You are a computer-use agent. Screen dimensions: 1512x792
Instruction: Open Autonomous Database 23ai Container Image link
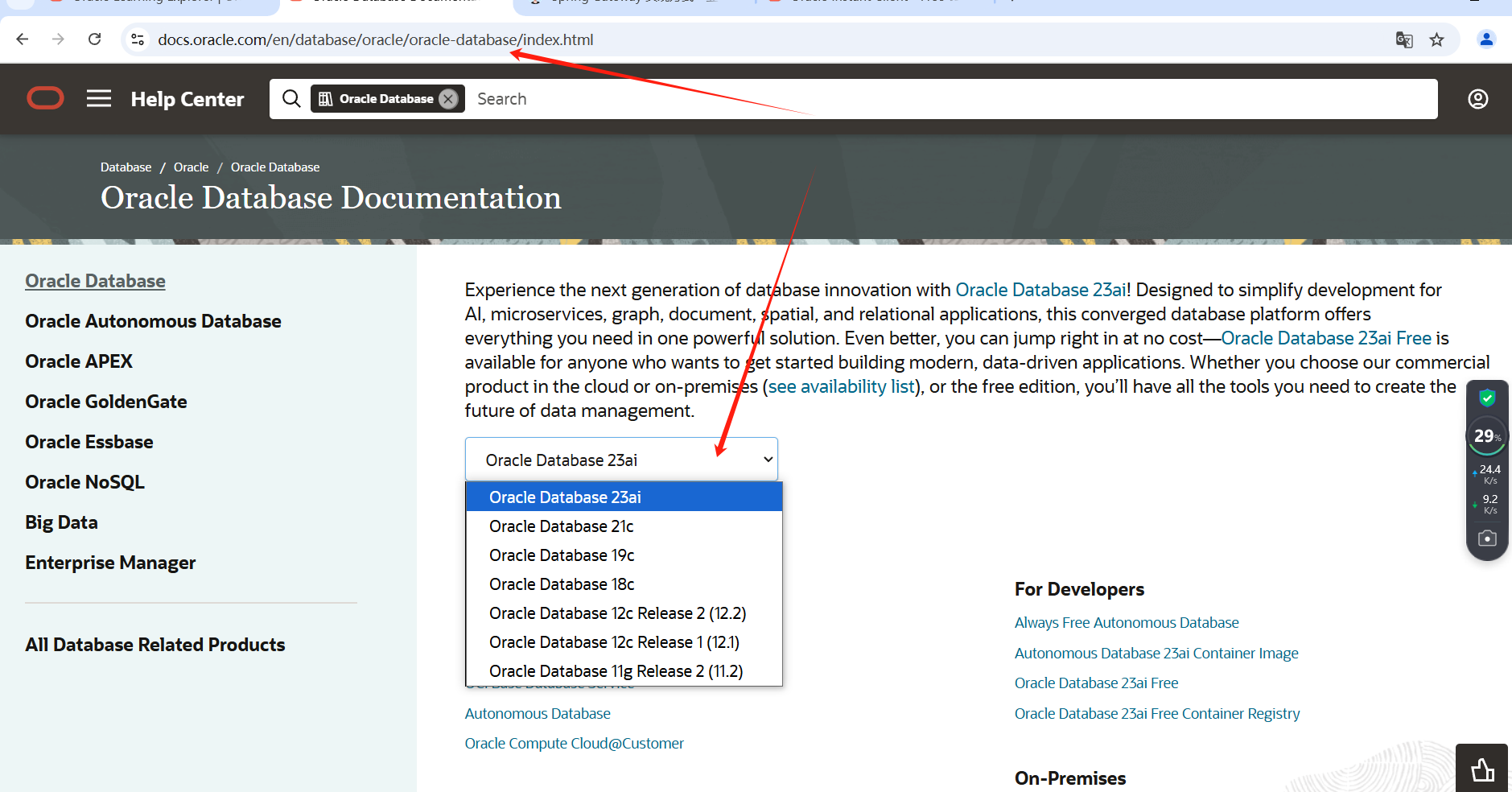(x=1156, y=653)
